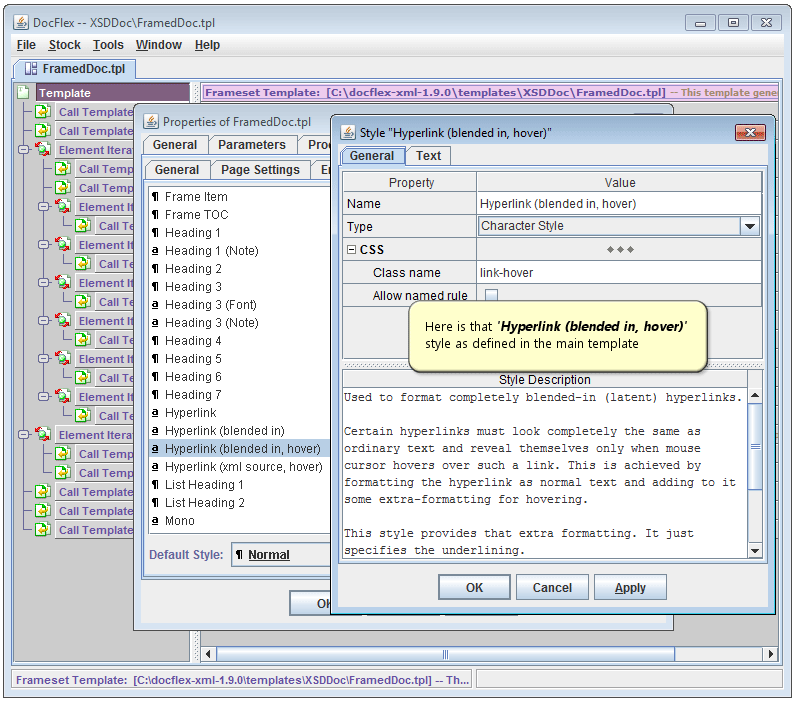Collapse the CSS property group
This screenshot has width=796, height=702.
(351, 250)
